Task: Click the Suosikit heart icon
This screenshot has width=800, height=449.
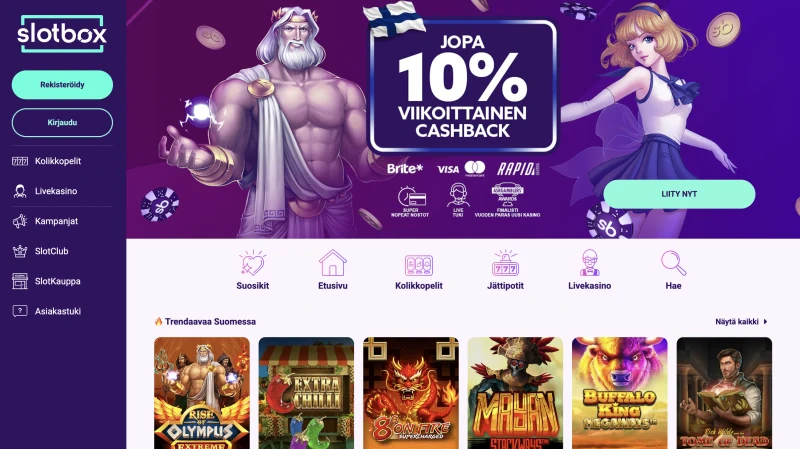Action: point(252,263)
